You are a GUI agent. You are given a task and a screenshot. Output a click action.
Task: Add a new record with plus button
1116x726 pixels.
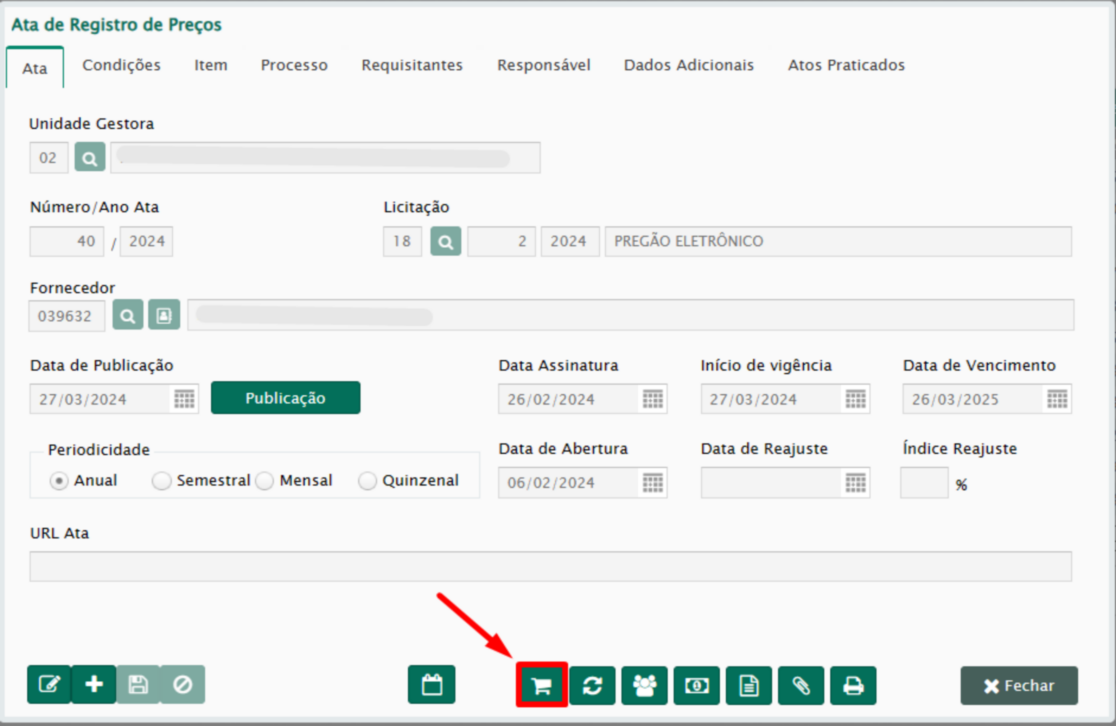[94, 685]
